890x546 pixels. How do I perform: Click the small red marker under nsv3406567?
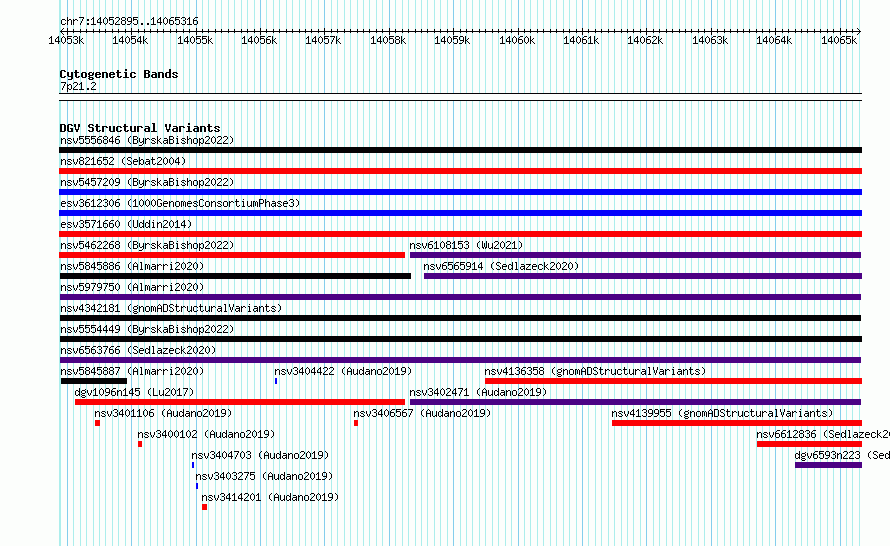pos(356,423)
